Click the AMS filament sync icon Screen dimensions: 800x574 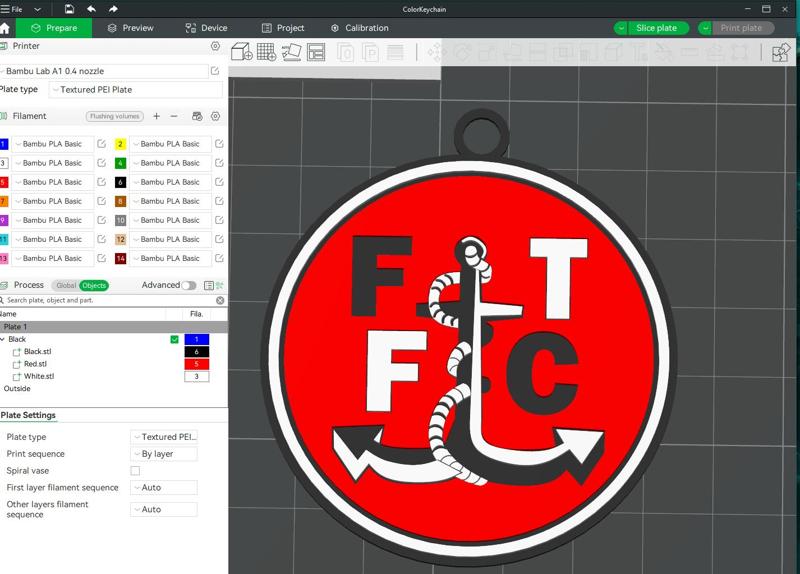[197, 116]
